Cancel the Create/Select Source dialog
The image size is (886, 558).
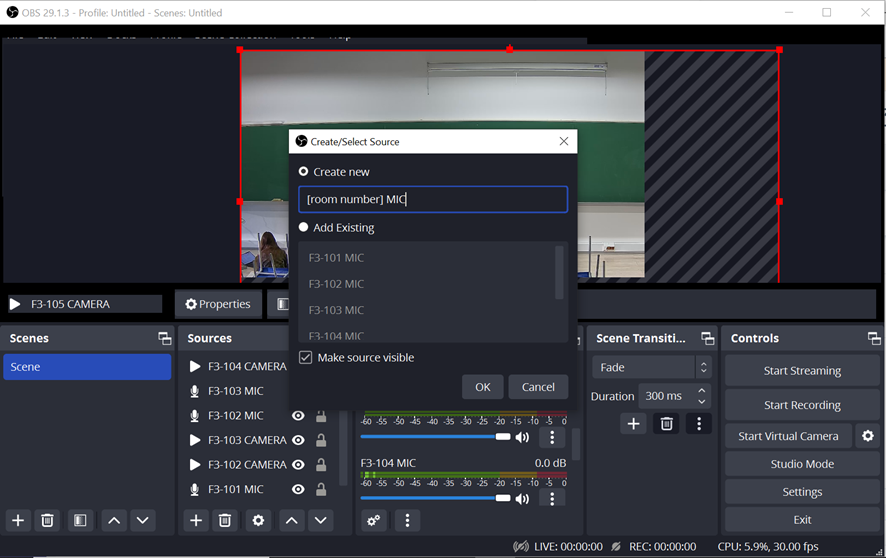pos(538,387)
